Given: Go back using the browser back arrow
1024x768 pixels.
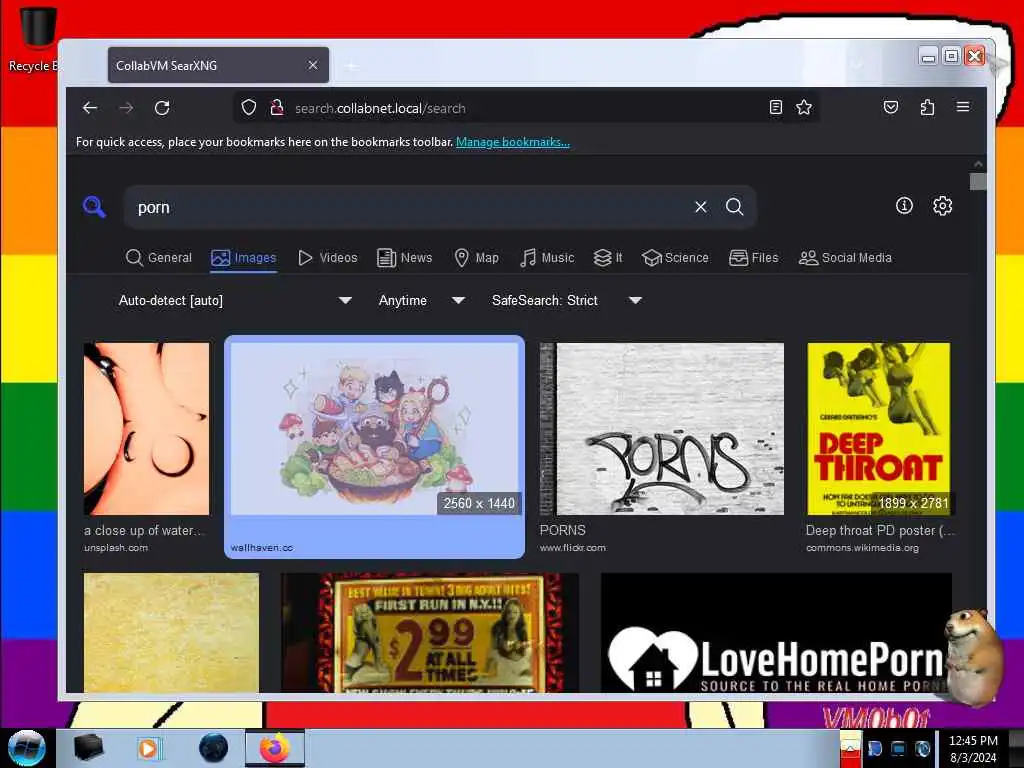Looking at the screenshot, I should pos(90,108).
